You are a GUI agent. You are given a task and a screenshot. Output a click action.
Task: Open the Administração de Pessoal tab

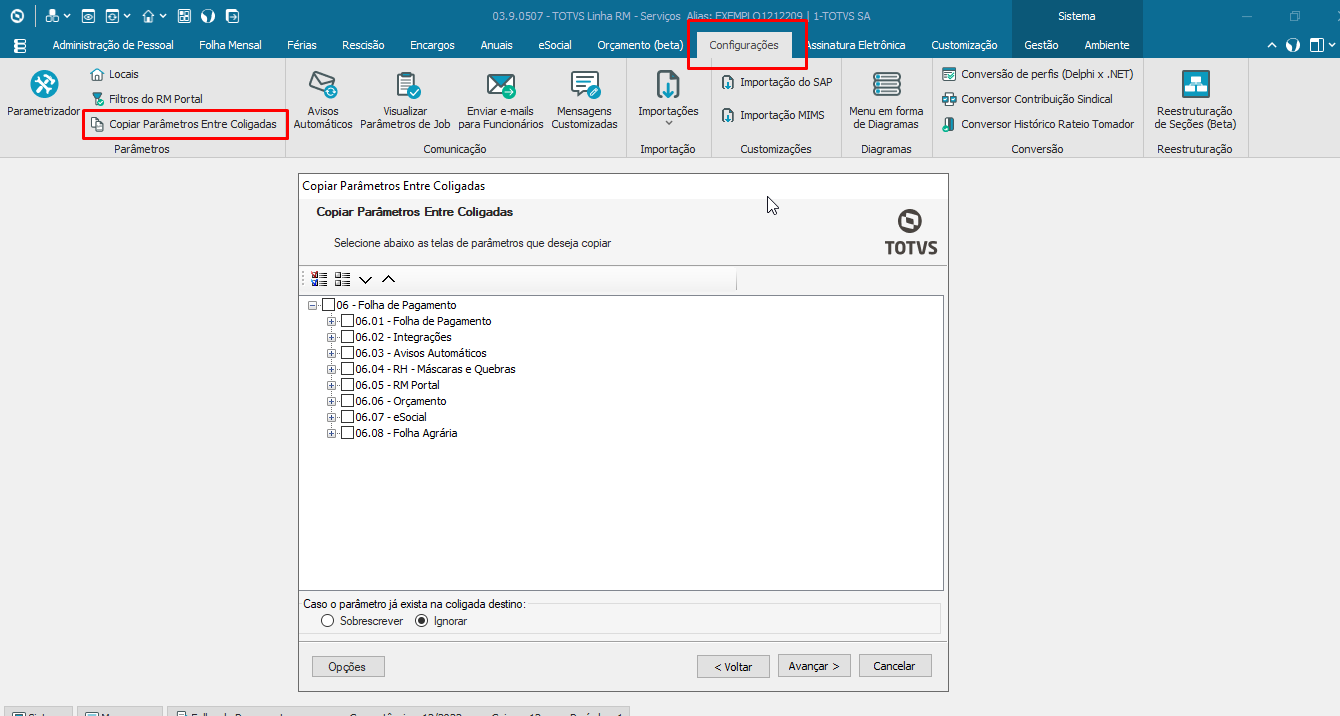point(113,45)
